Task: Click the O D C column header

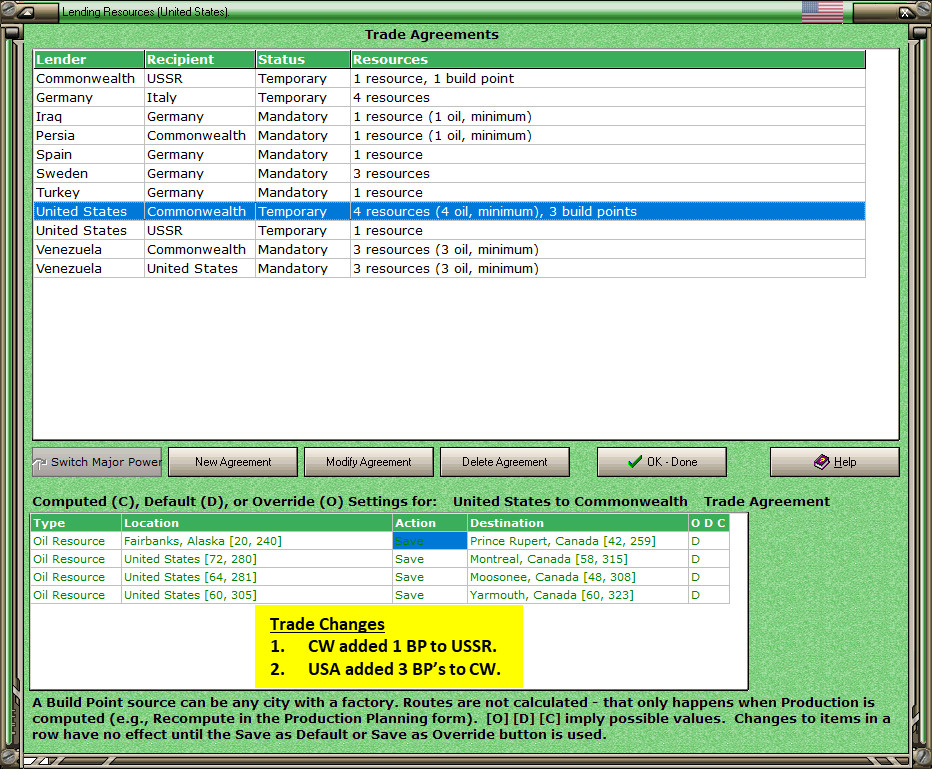Action: click(709, 523)
